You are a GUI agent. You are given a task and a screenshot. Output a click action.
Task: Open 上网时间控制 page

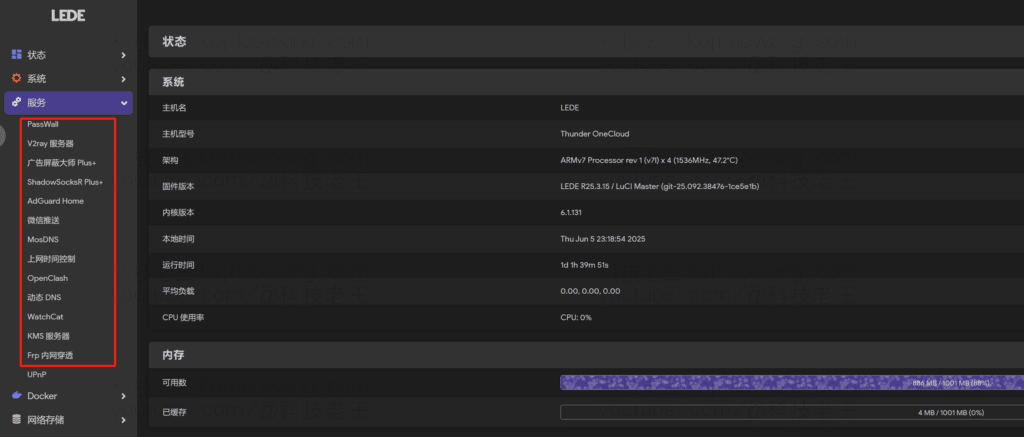[x=51, y=259]
